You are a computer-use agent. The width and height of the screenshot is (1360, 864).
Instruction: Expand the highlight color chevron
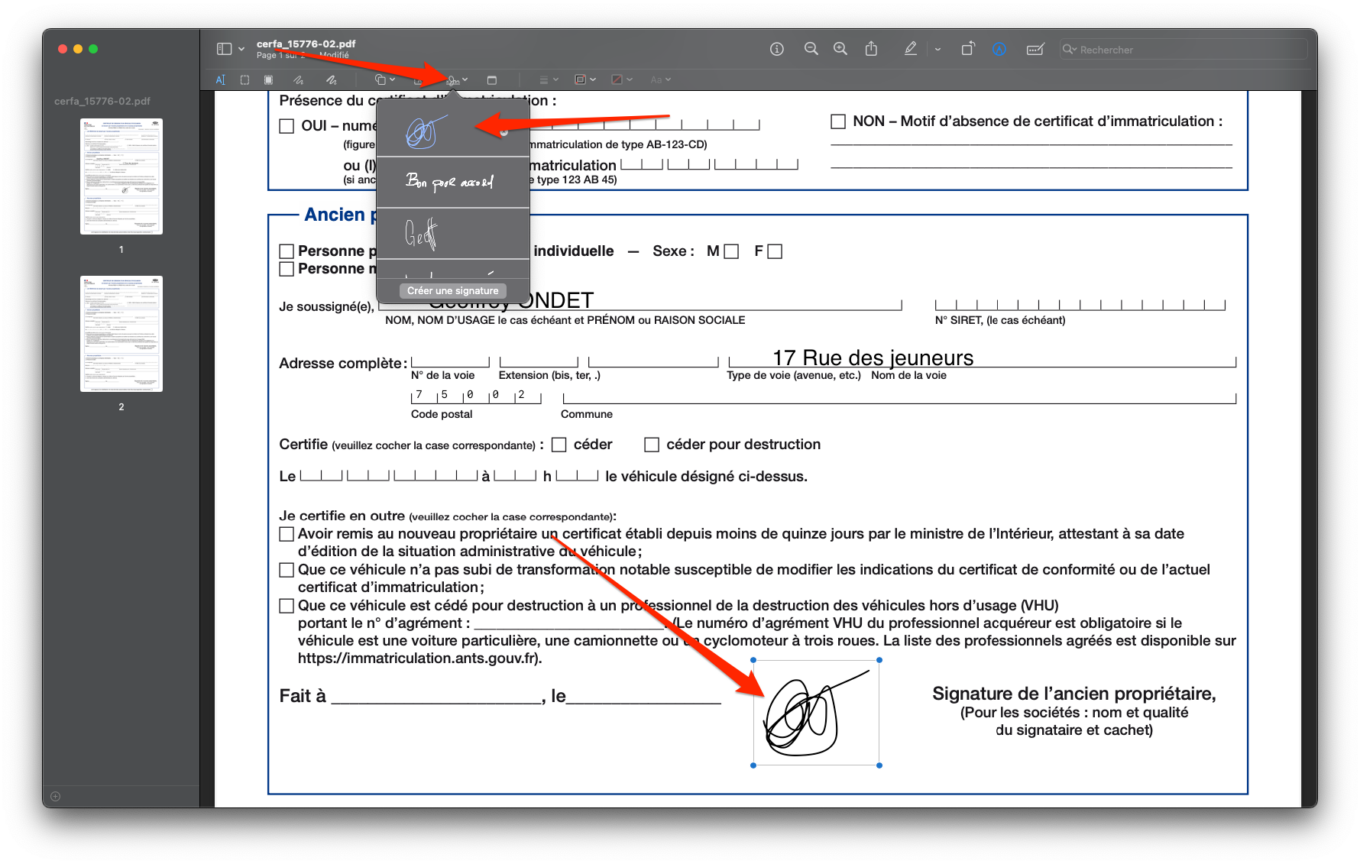tap(937, 49)
